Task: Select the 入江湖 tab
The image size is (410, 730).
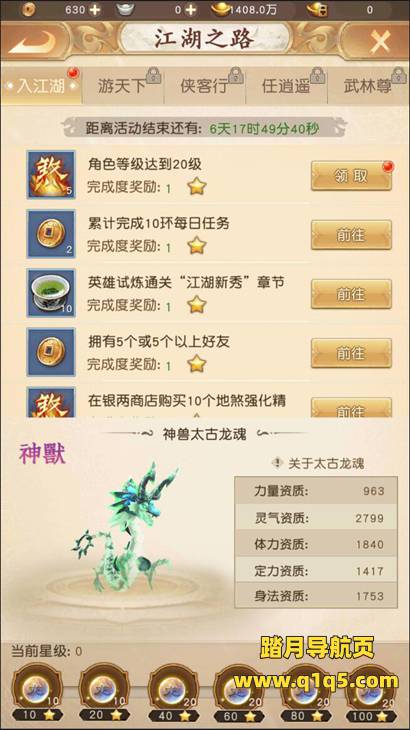Action: click(x=41, y=86)
